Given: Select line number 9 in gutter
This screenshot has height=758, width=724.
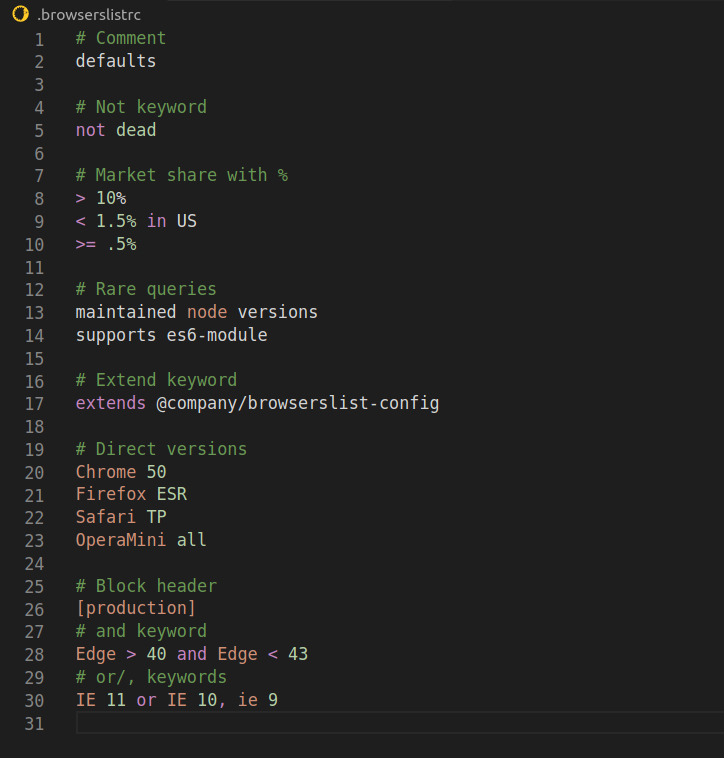Looking at the screenshot, I should 39,221.
